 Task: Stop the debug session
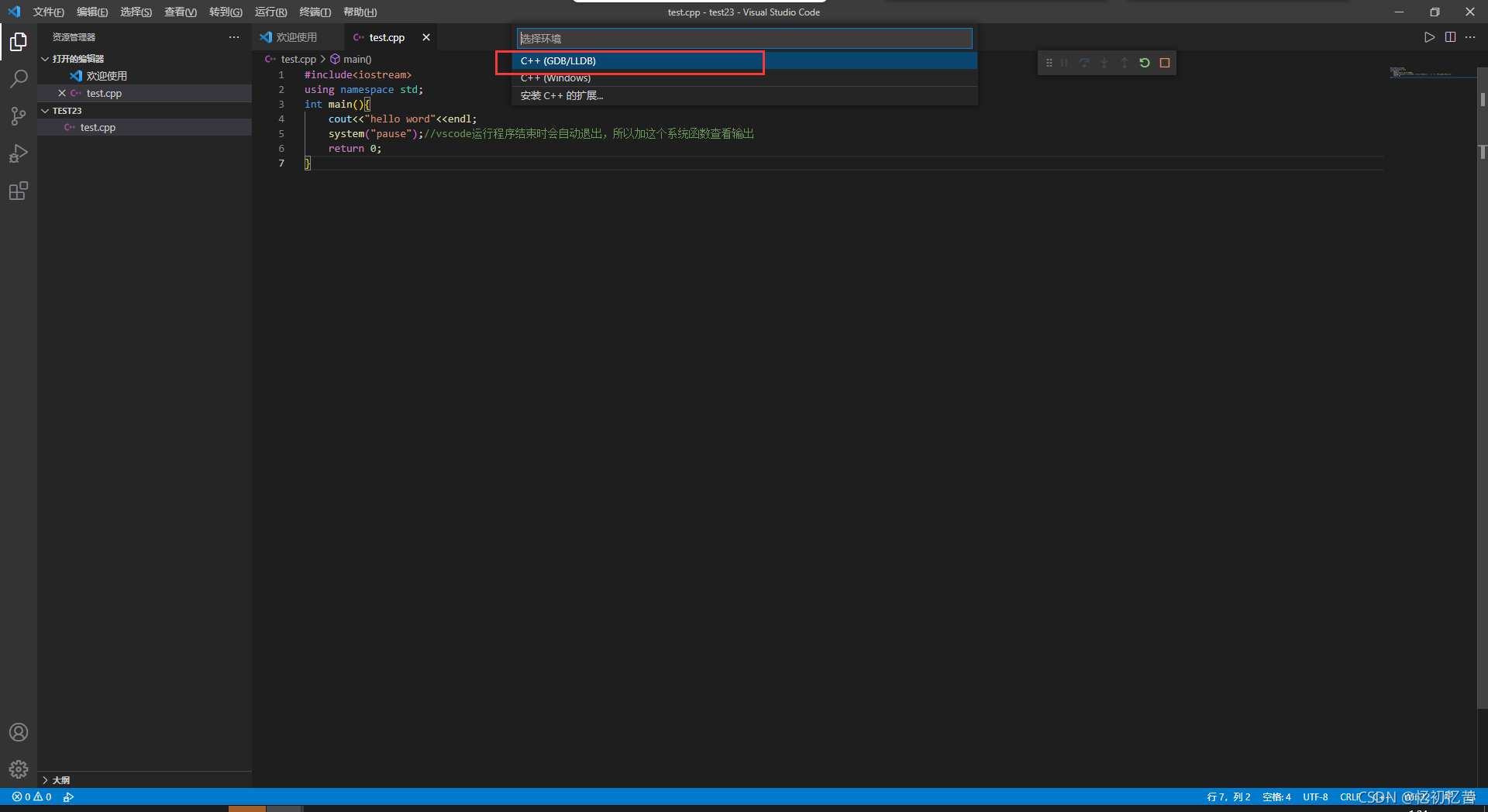point(1165,63)
